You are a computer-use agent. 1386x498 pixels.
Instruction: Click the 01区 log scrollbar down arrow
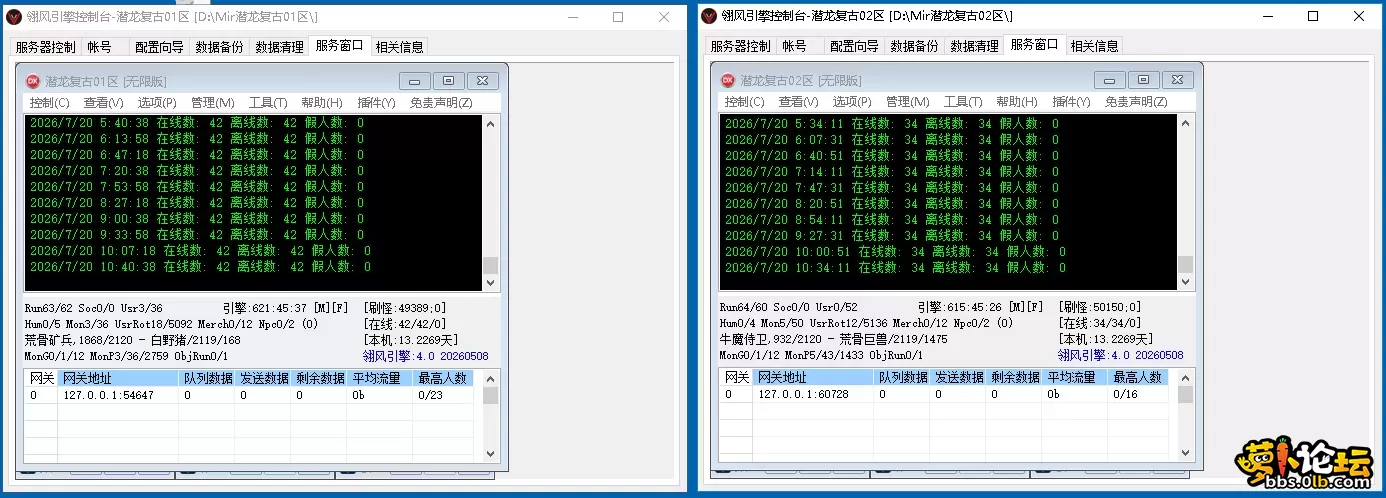(490, 283)
